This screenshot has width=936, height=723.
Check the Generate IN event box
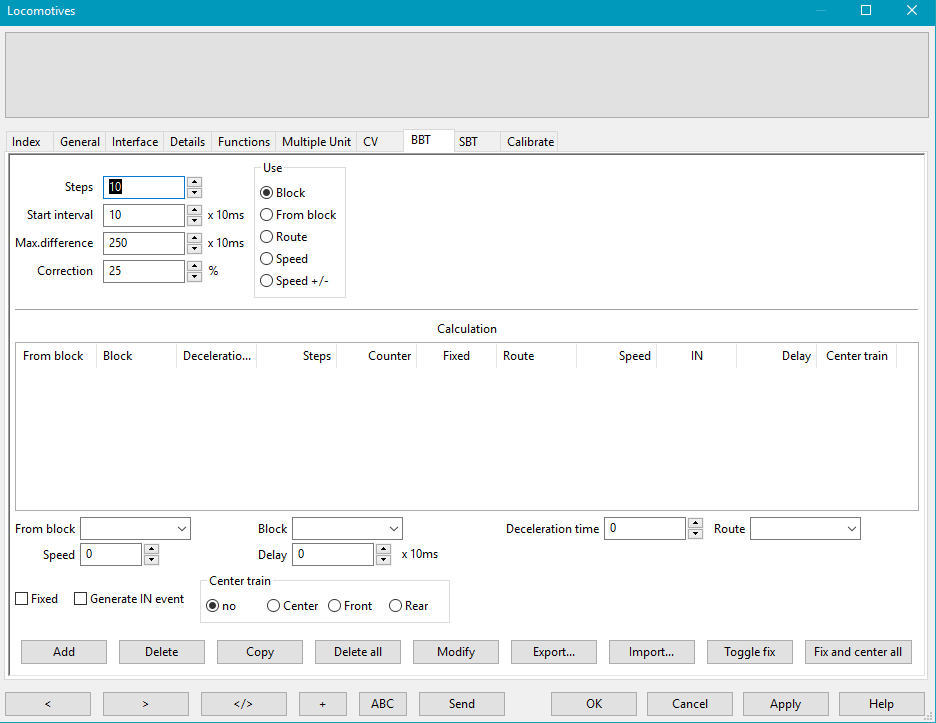pos(81,599)
